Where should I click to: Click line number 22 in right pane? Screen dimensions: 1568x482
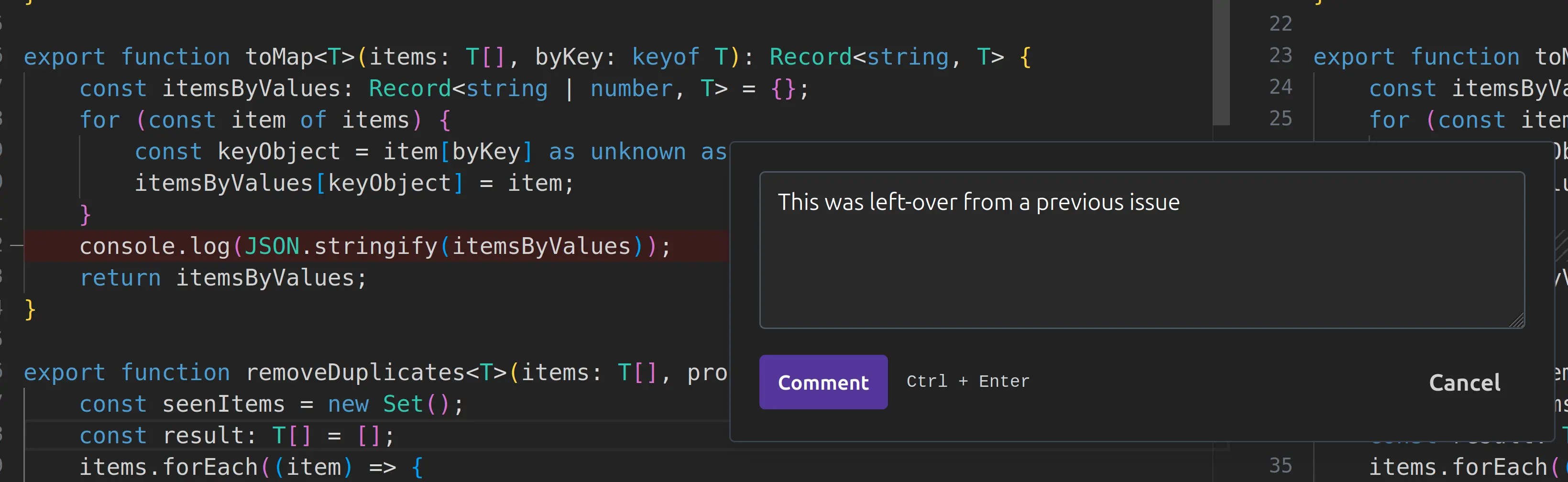1281,24
